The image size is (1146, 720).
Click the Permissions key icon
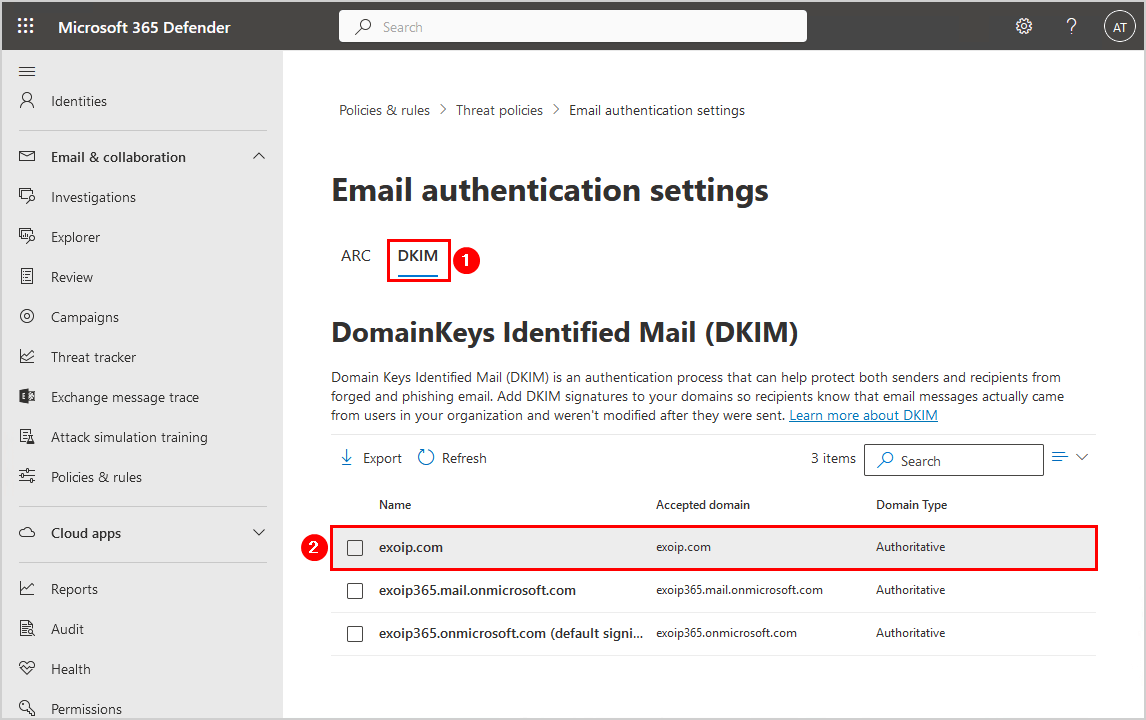point(27,708)
